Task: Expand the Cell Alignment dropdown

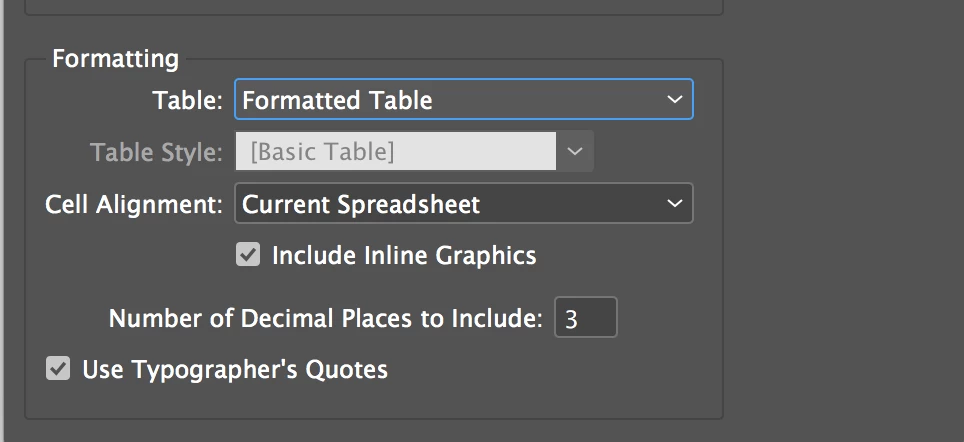Action: click(463, 204)
